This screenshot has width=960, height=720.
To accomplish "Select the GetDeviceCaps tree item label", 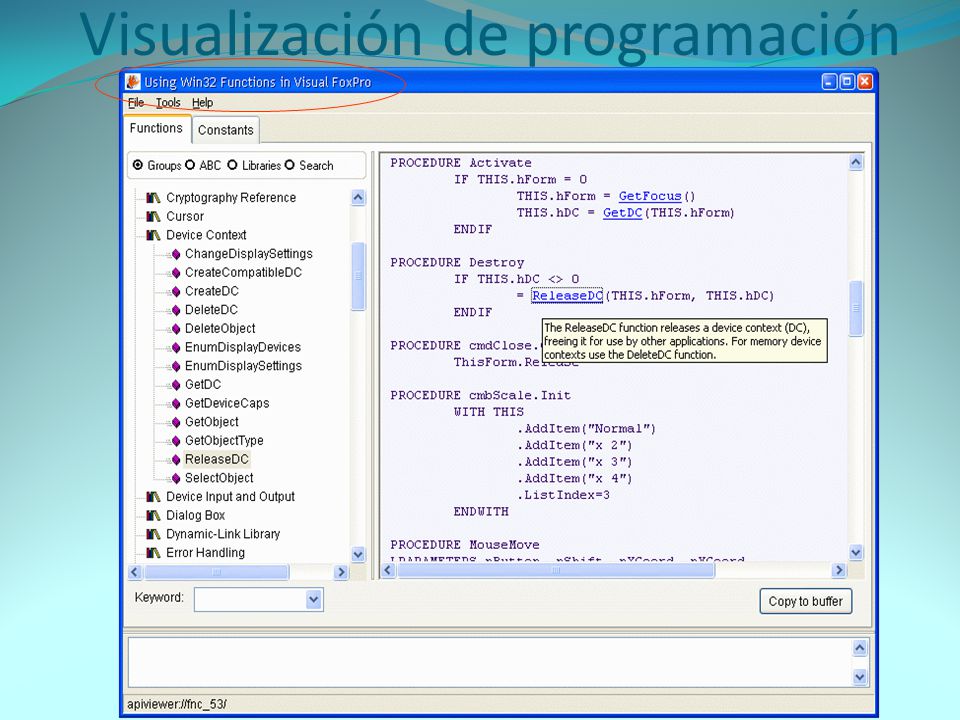I will [x=227, y=403].
